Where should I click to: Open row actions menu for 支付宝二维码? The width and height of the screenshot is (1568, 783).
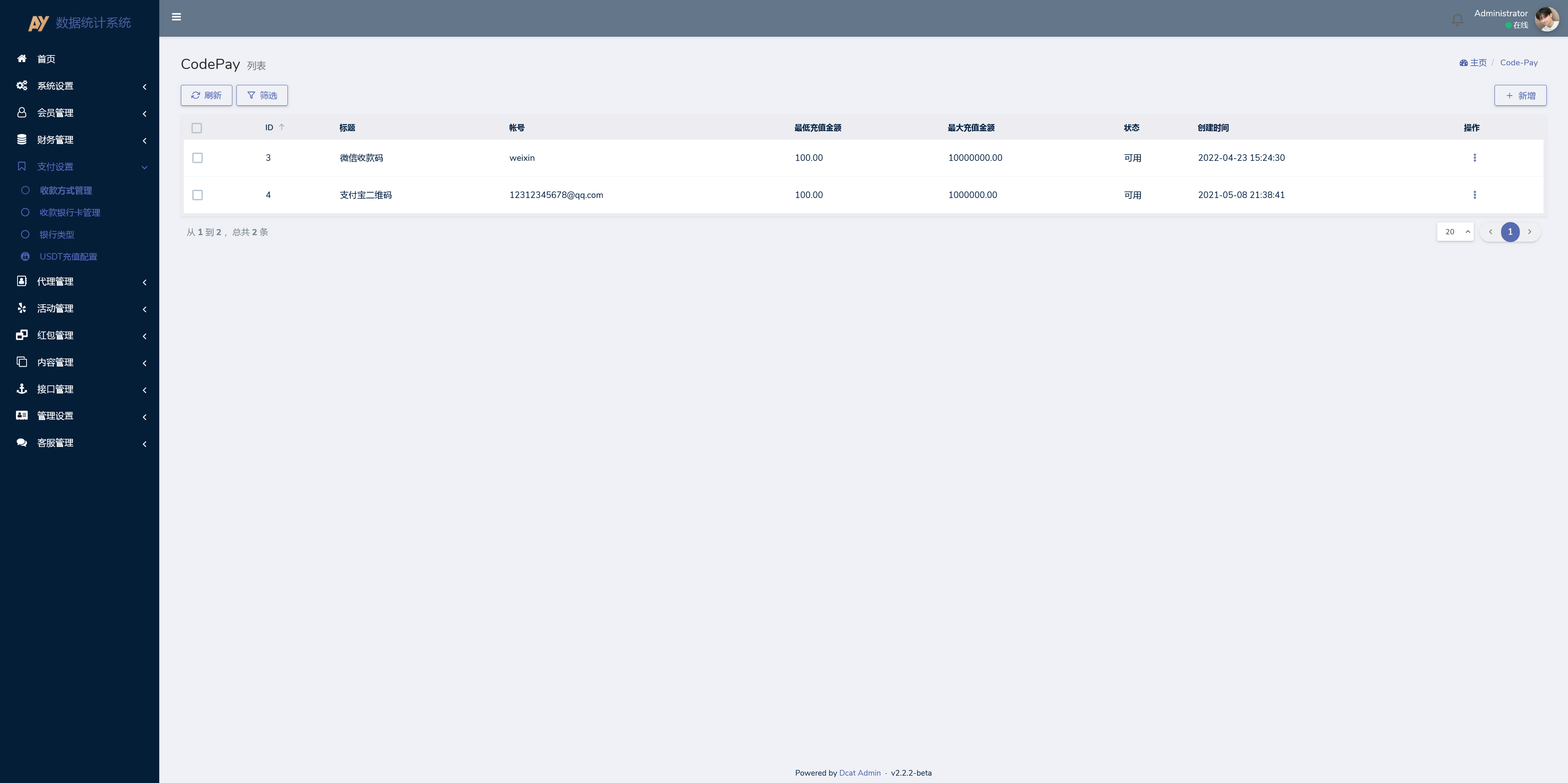click(1474, 195)
